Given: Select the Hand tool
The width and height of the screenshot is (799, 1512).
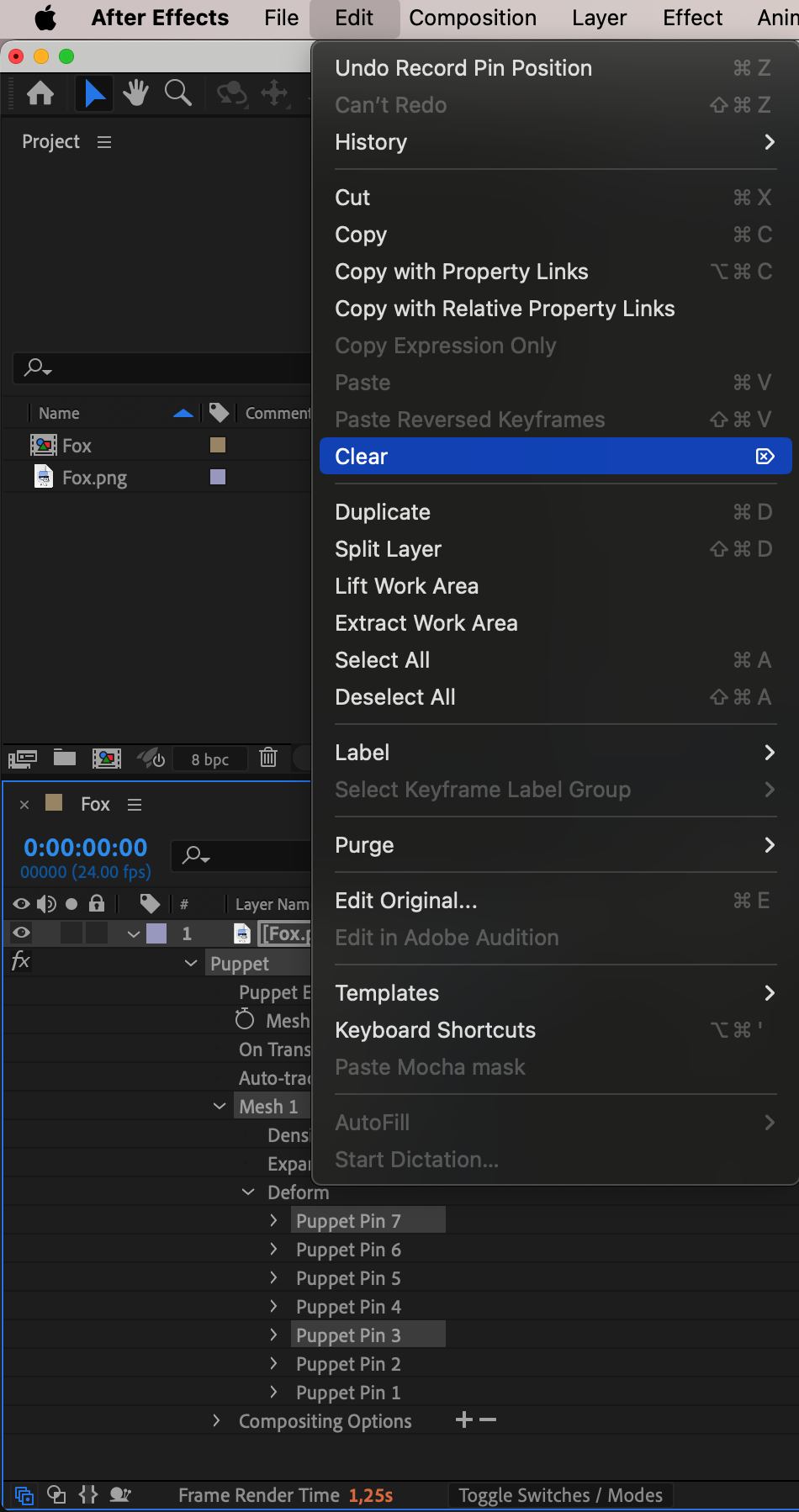Looking at the screenshot, I should point(135,93).
